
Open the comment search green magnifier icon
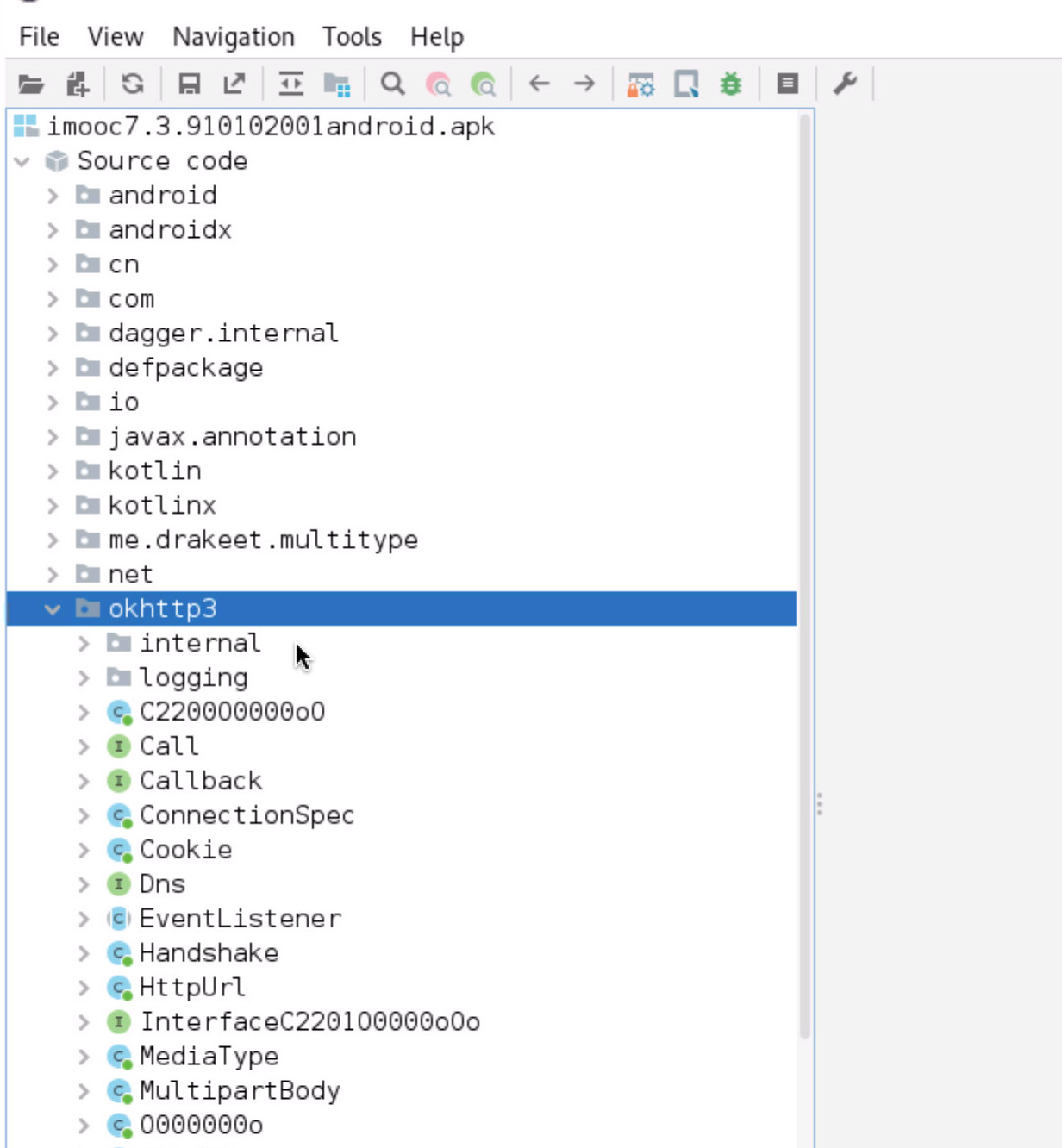[x=484, y=84]
